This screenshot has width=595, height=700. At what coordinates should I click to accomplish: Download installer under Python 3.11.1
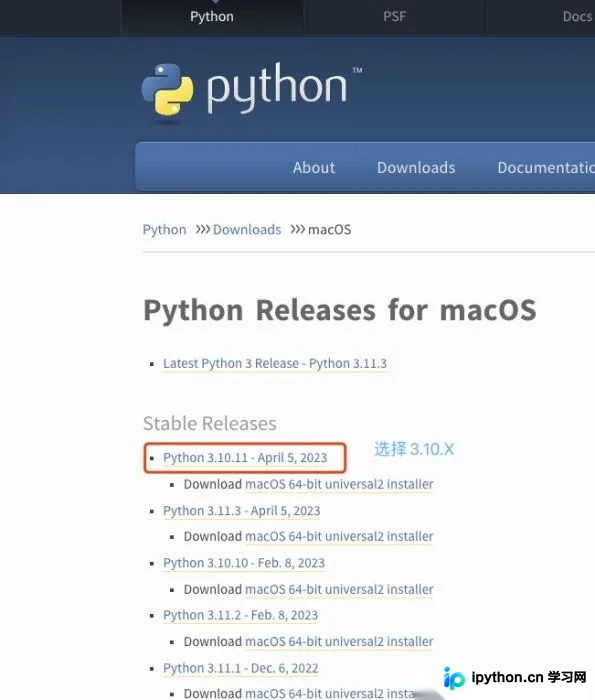(330, 693)
